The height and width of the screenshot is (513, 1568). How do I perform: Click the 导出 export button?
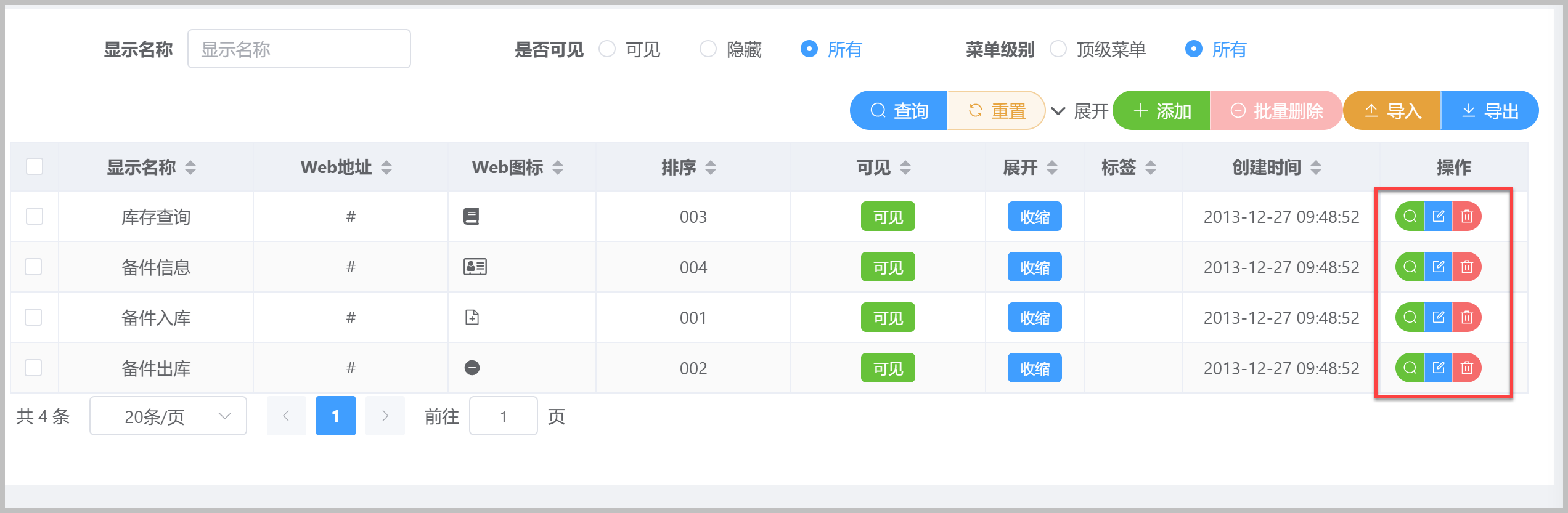[x=1490, y=111]
